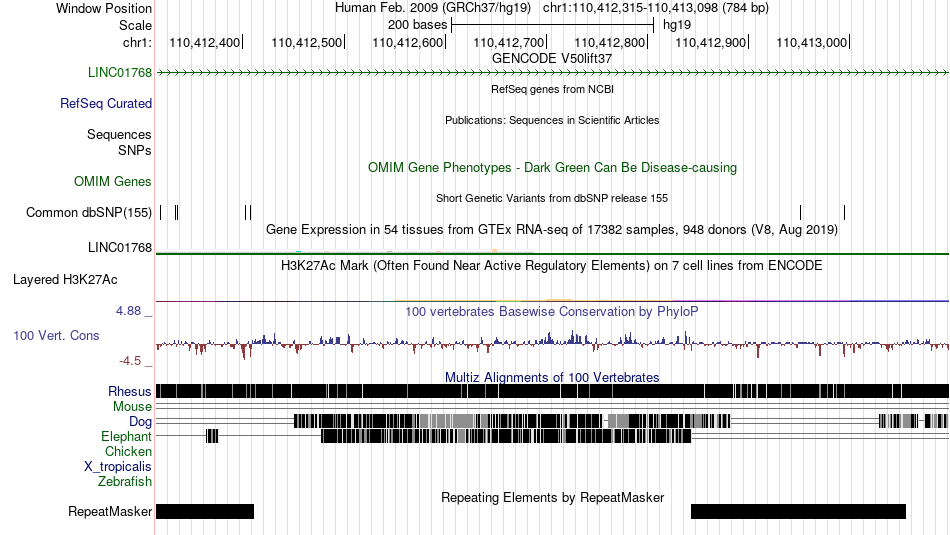Viewport: 950px width, 535px height.
Task: Click the H3K27Ac Mark track title
Action: (552, 266)
